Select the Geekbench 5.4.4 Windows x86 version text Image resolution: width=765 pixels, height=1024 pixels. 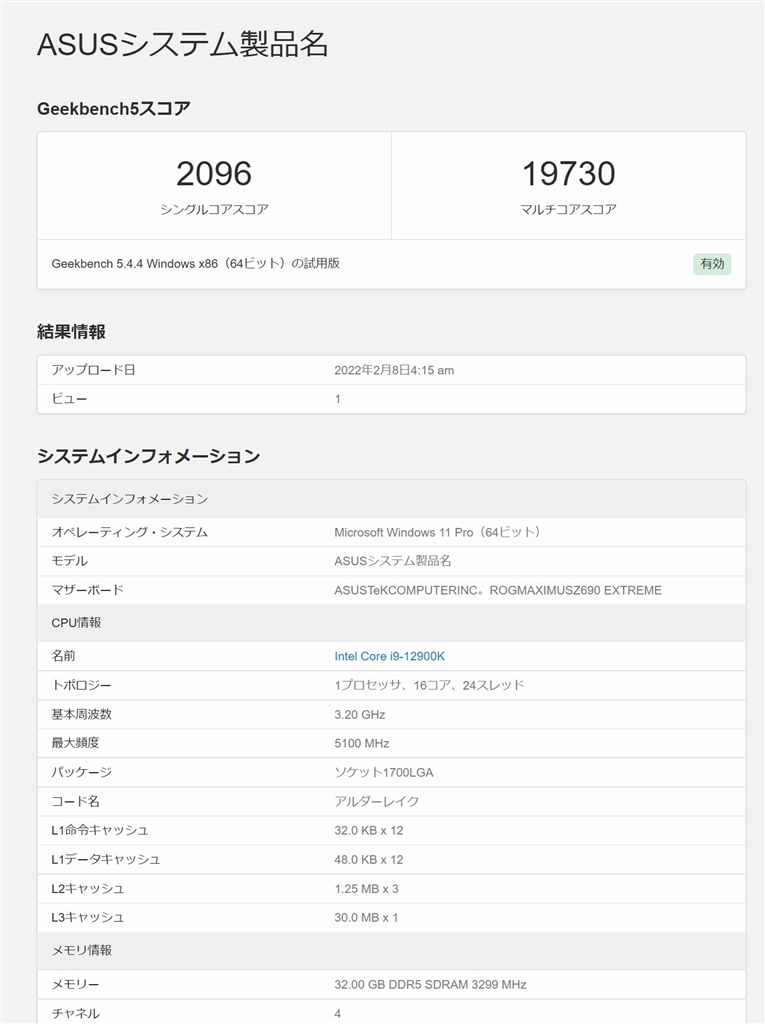[x=195, y=263]
